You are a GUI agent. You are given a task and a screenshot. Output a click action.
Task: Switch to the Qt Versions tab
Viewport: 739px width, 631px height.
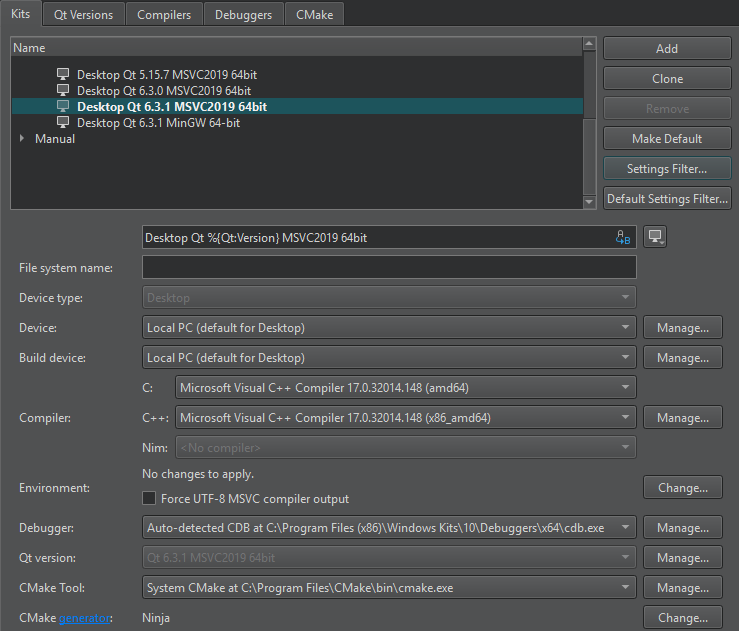click(x=84, y=15)
